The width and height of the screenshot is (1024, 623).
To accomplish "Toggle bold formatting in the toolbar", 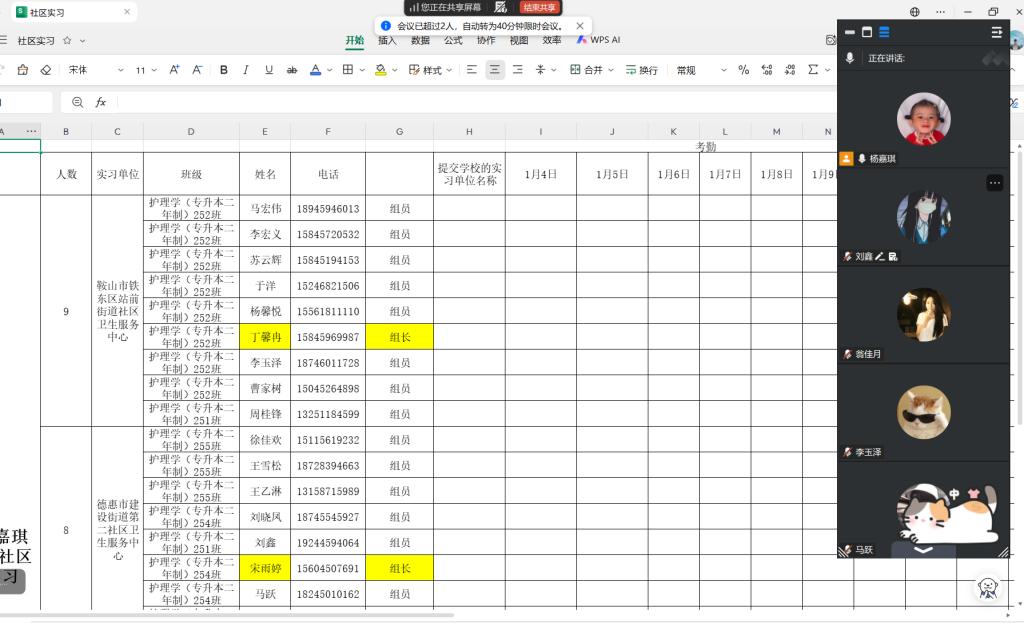I will tap(224, 70).
